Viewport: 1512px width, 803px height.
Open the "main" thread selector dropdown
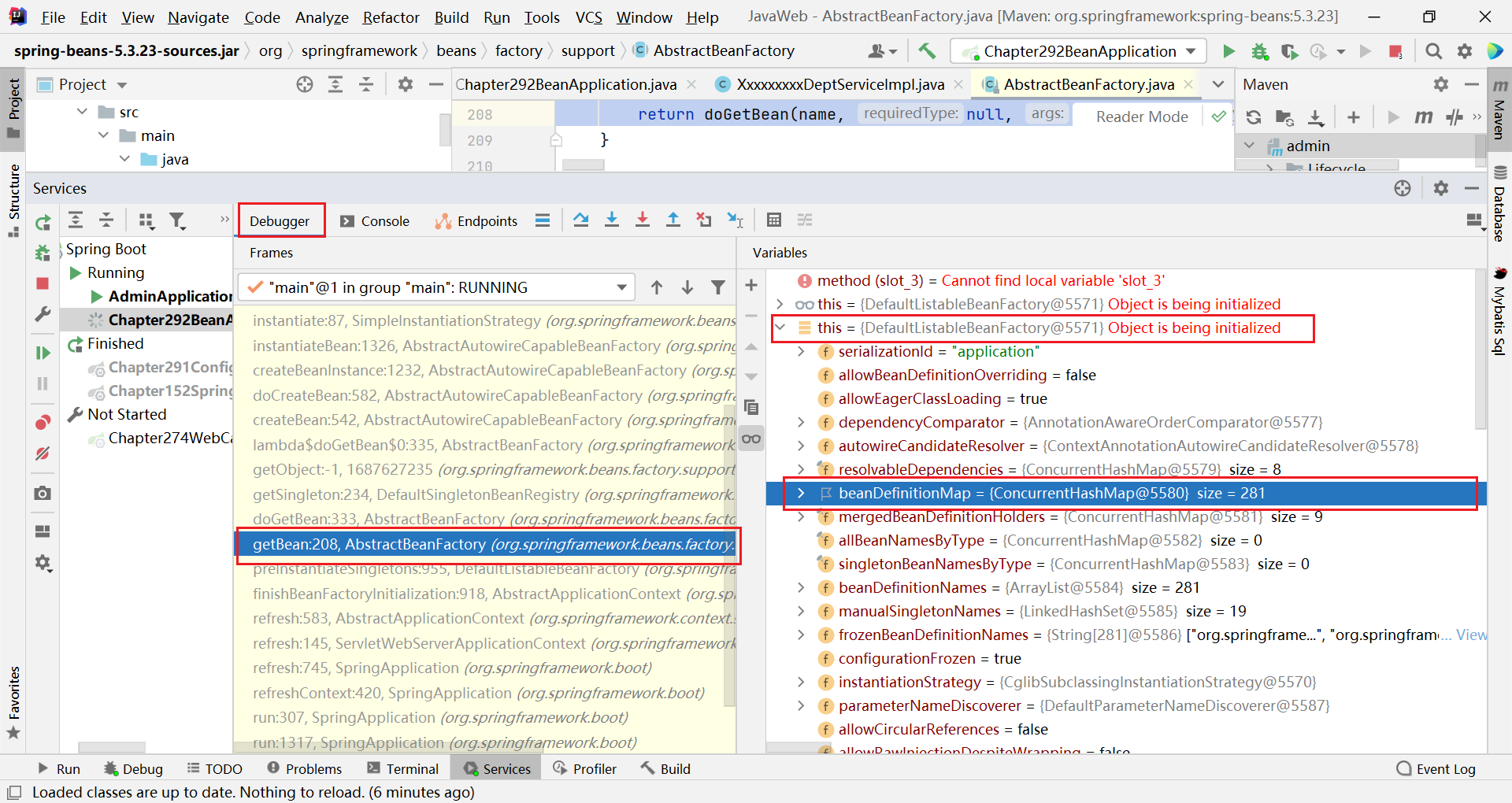pos(437,287)
